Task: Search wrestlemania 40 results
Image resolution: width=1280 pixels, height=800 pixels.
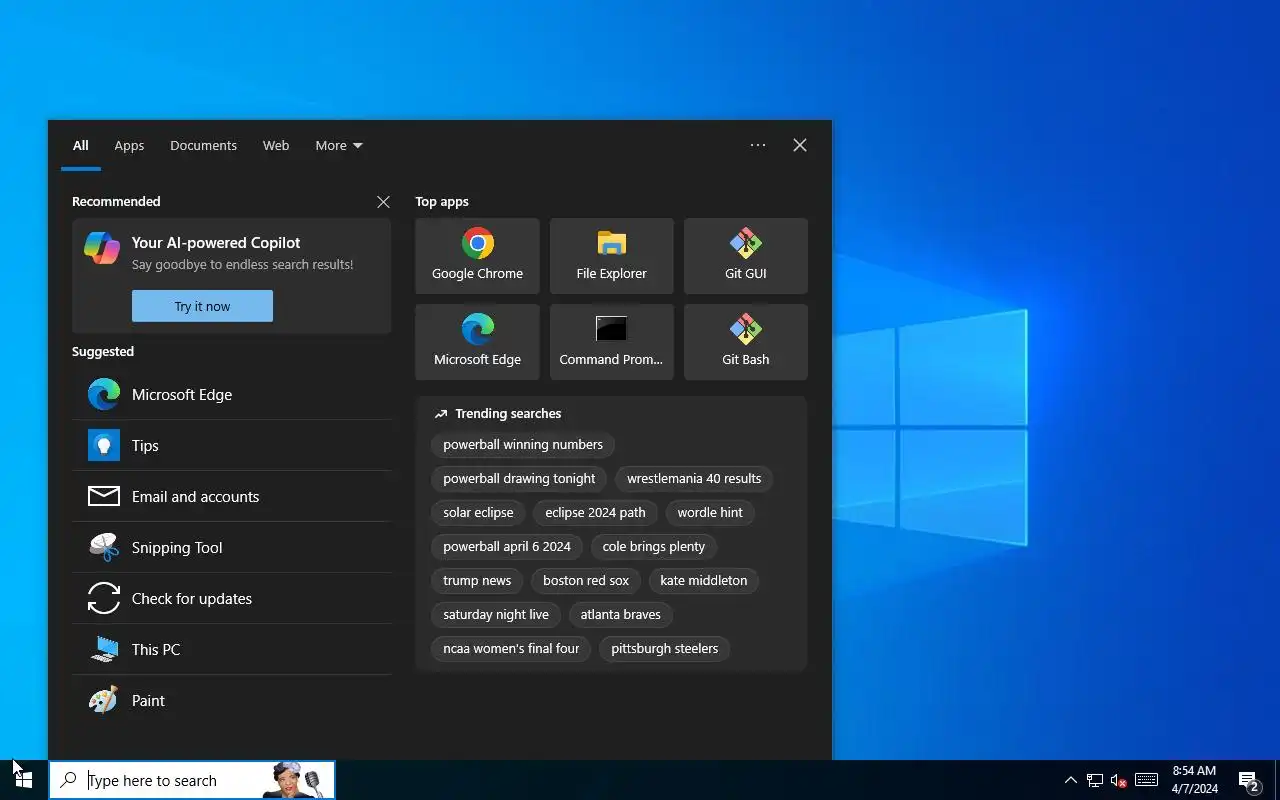Action: (694, 478)
